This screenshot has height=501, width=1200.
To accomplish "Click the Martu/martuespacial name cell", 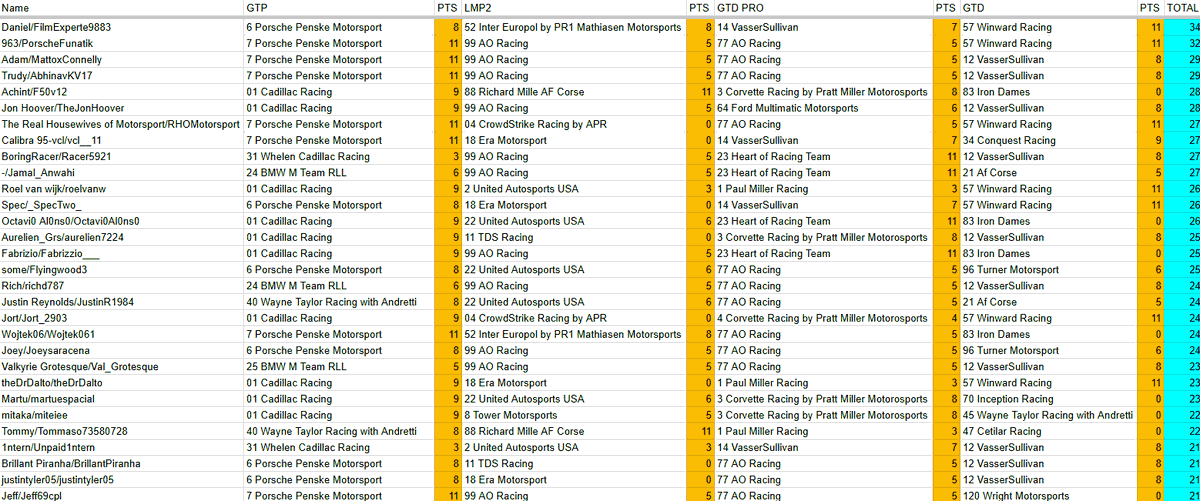I will click(x=122, y=399).
